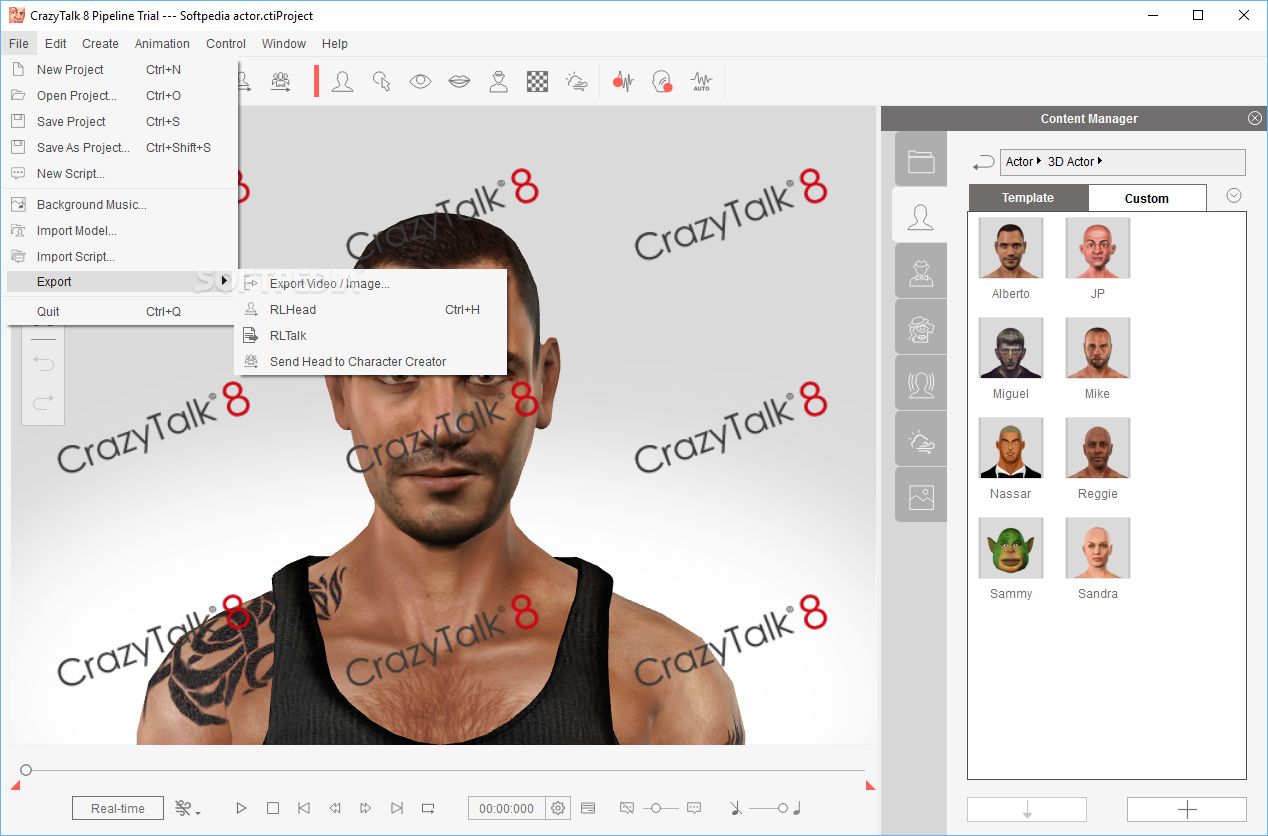Expand the Content Manager options chevron
Screen dimensions: 1268x836
click(x=1234, y=195)
